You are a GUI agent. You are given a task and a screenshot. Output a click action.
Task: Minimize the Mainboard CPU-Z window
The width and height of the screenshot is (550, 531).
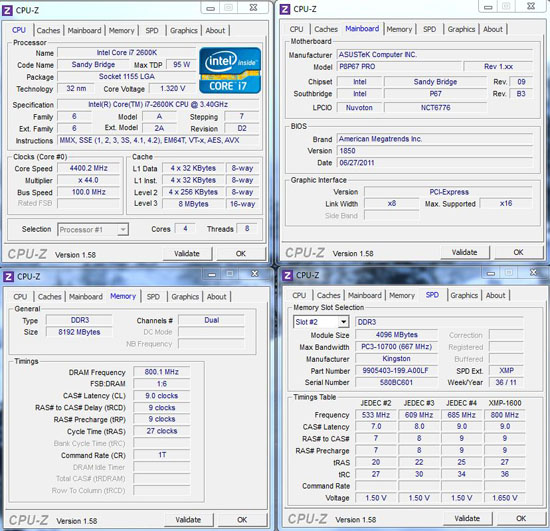(488, 7)
